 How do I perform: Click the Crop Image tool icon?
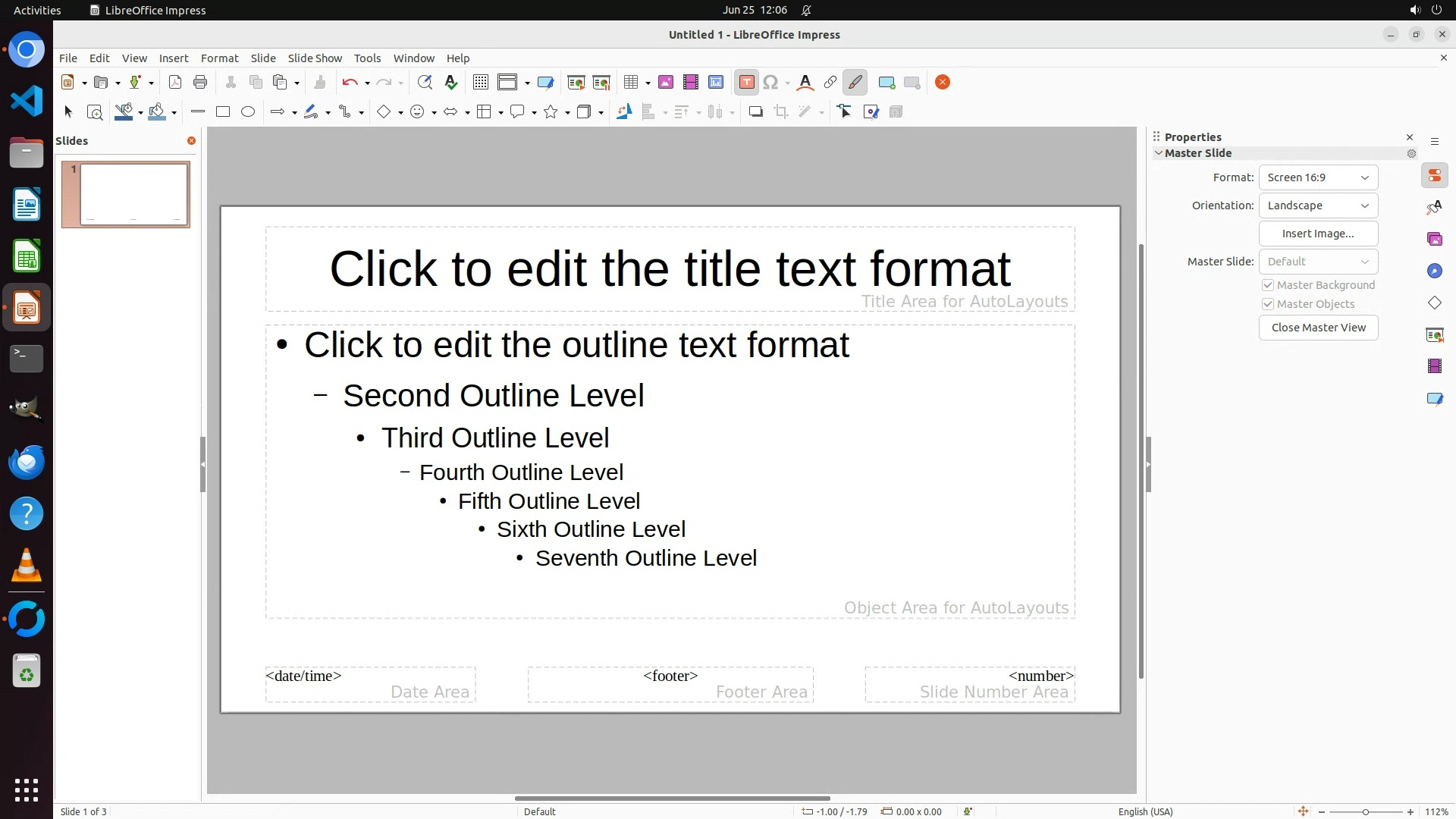pyautogui.click(x=780, y=112)
